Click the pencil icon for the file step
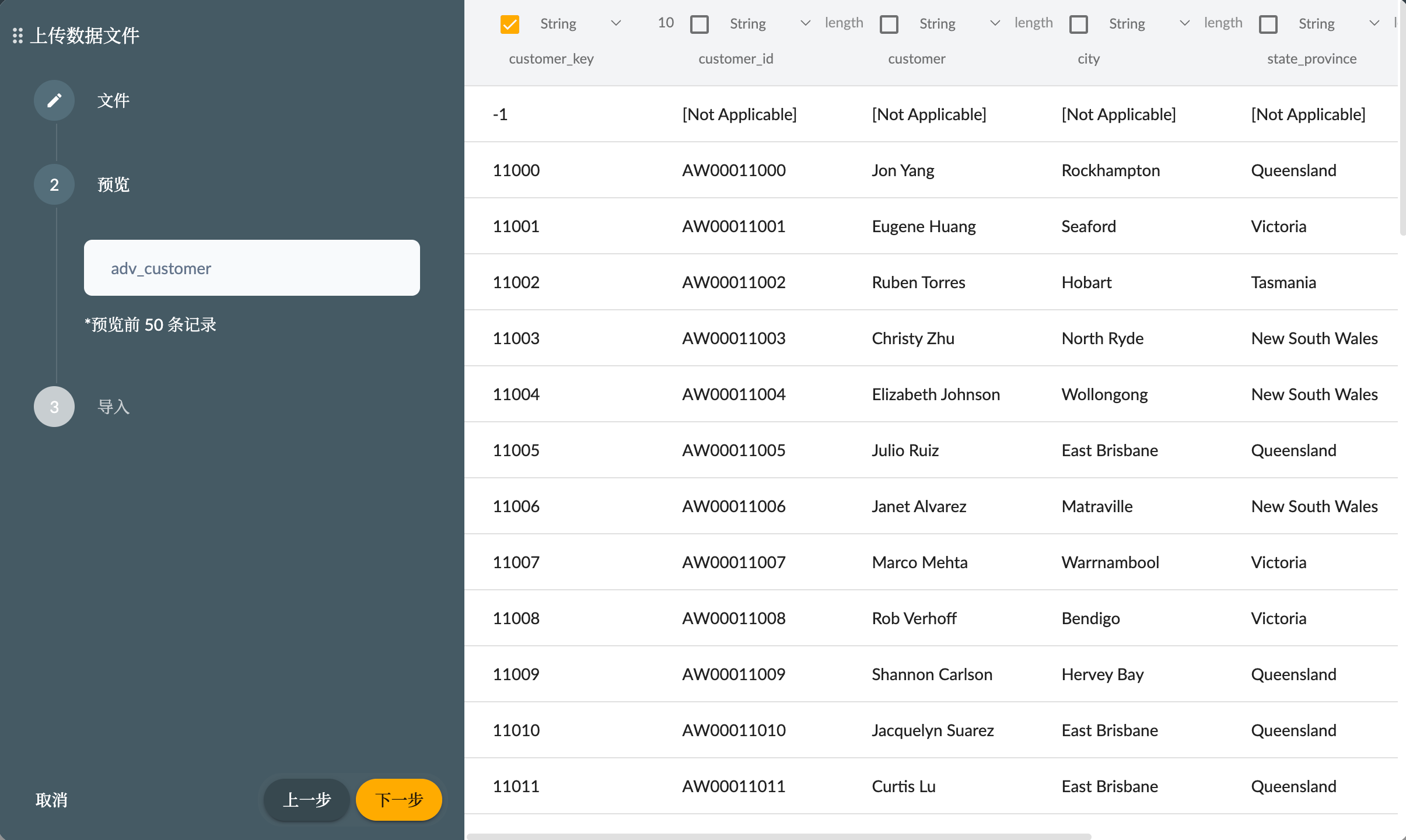Image resolution: width=1406 pixels, height=840 pixels. click(54, 100)
